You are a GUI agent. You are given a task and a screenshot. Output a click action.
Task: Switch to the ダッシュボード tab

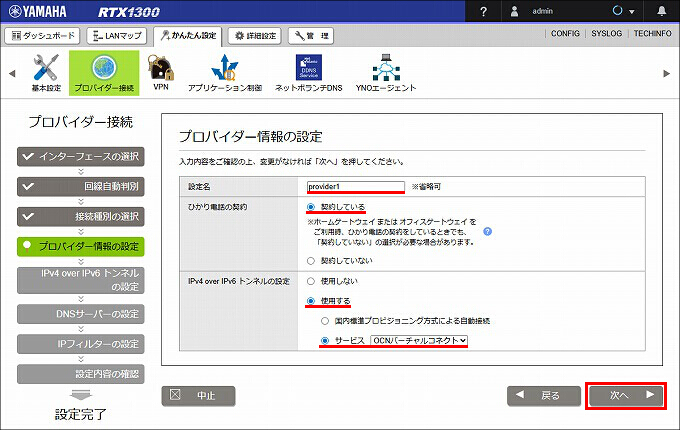(x=42, y=36)
